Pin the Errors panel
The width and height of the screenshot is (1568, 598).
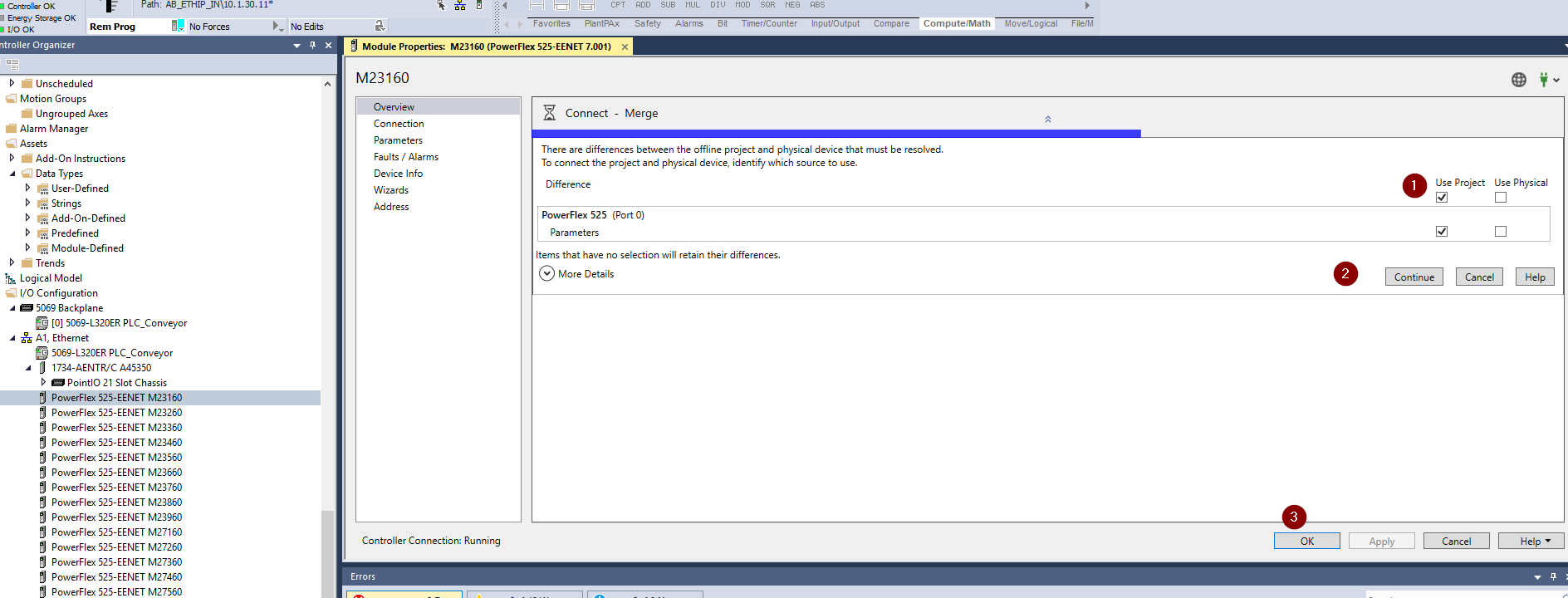pyautogui.click(x=1553, y=576)
